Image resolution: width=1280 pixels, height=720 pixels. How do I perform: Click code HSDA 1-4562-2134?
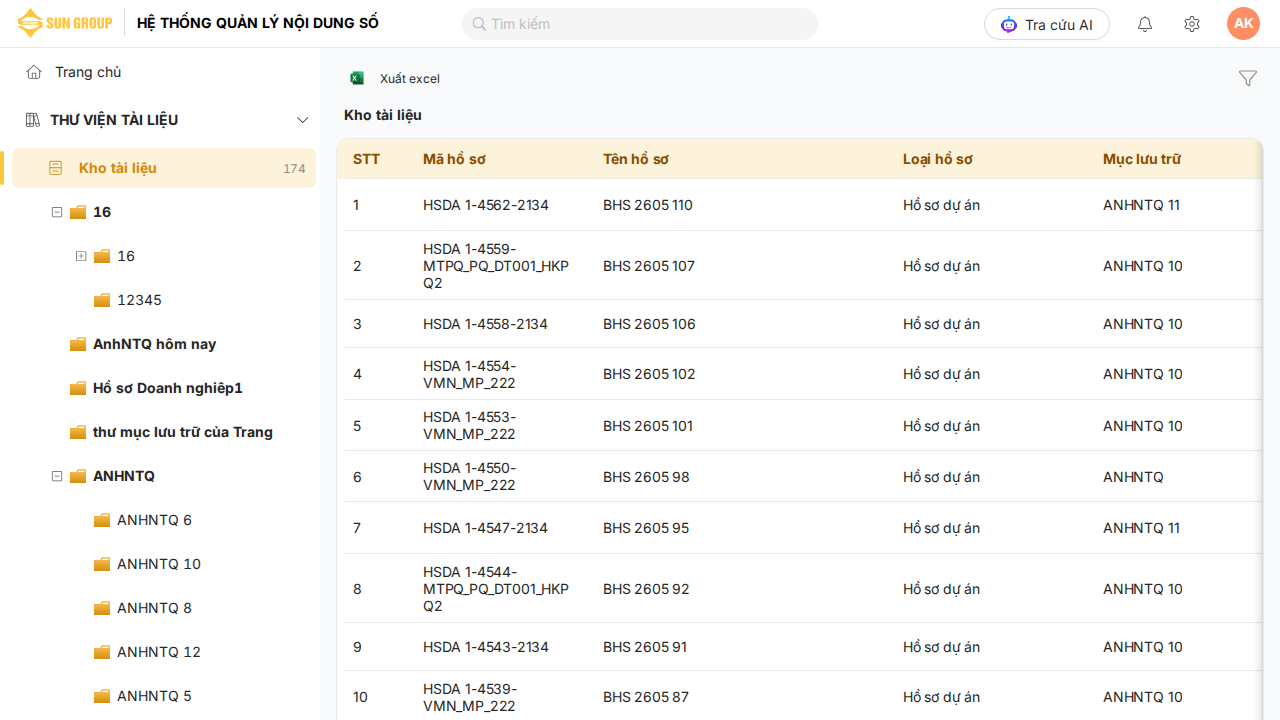(x=486, y=205)
